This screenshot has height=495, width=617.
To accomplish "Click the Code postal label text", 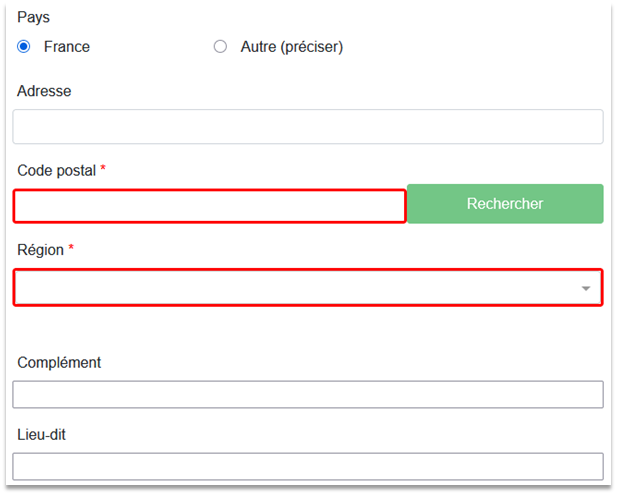I will pyautogui.click(x=56, y=170).
